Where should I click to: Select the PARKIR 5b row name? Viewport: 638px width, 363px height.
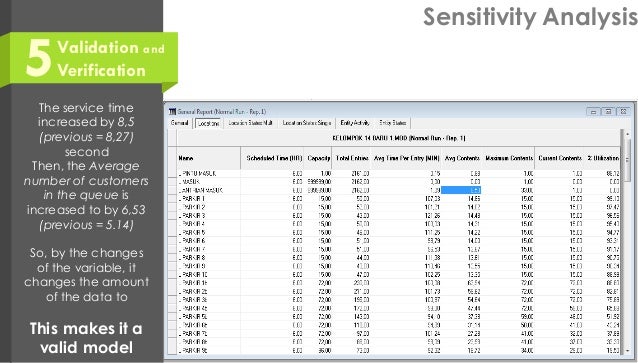coord(193,317)
